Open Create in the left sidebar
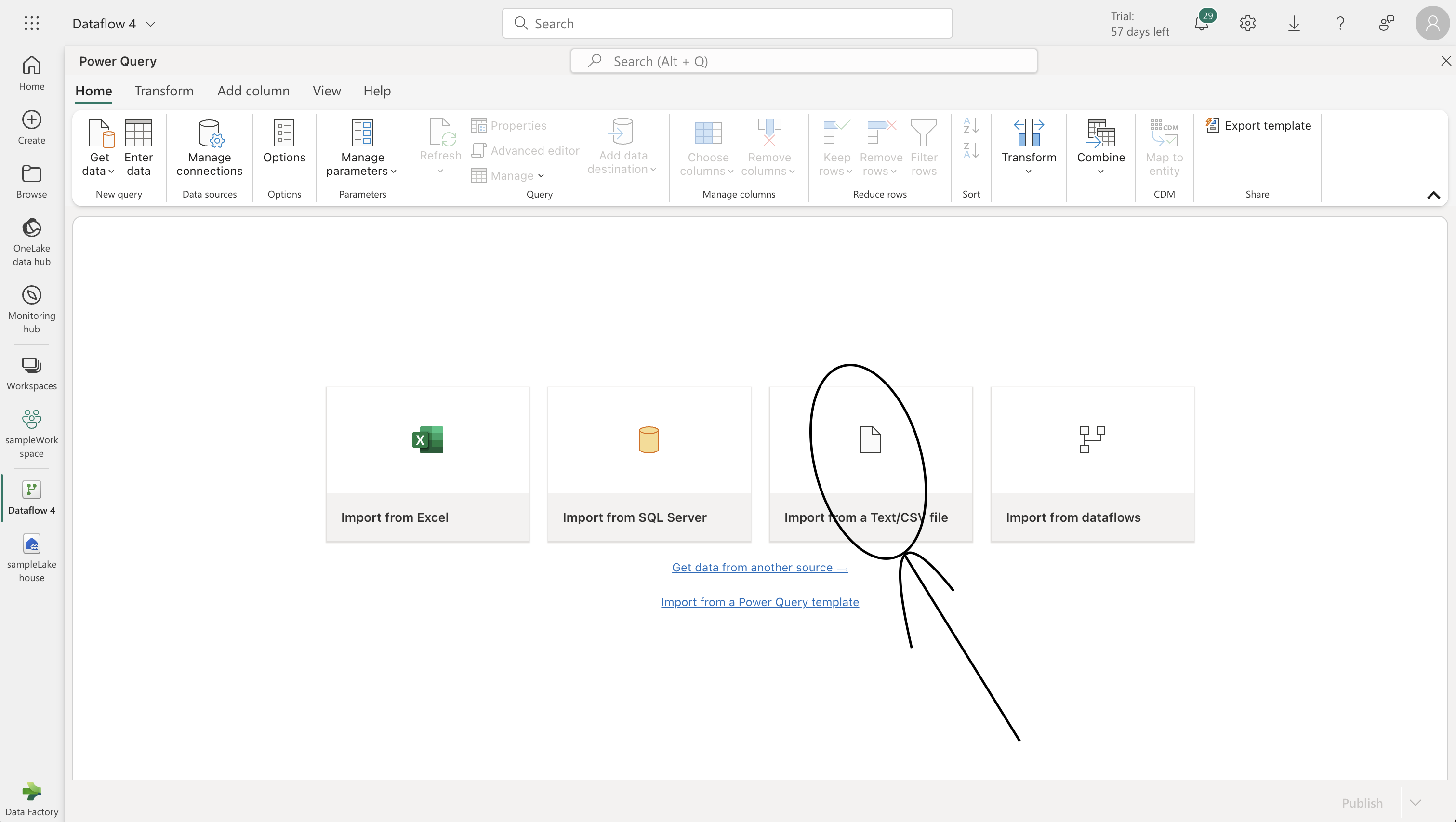Image resolution: width=1456 pixels, height=822 pixels. pos(32,127)
